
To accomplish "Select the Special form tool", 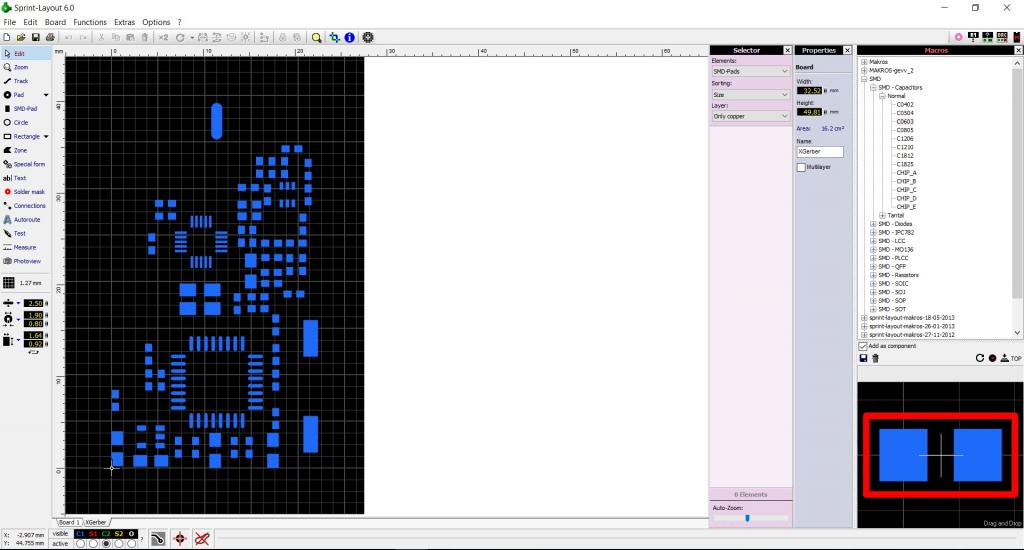I will (x=26, y=164).
